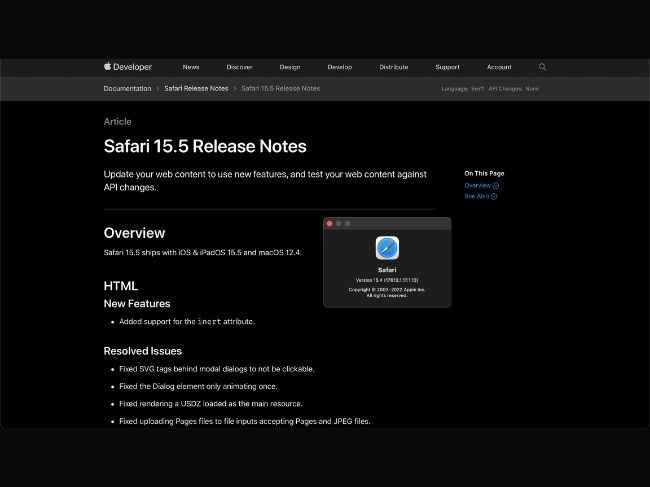Click the Article label
The width and height of the screenshot is (650, 487).
[117, 122]
